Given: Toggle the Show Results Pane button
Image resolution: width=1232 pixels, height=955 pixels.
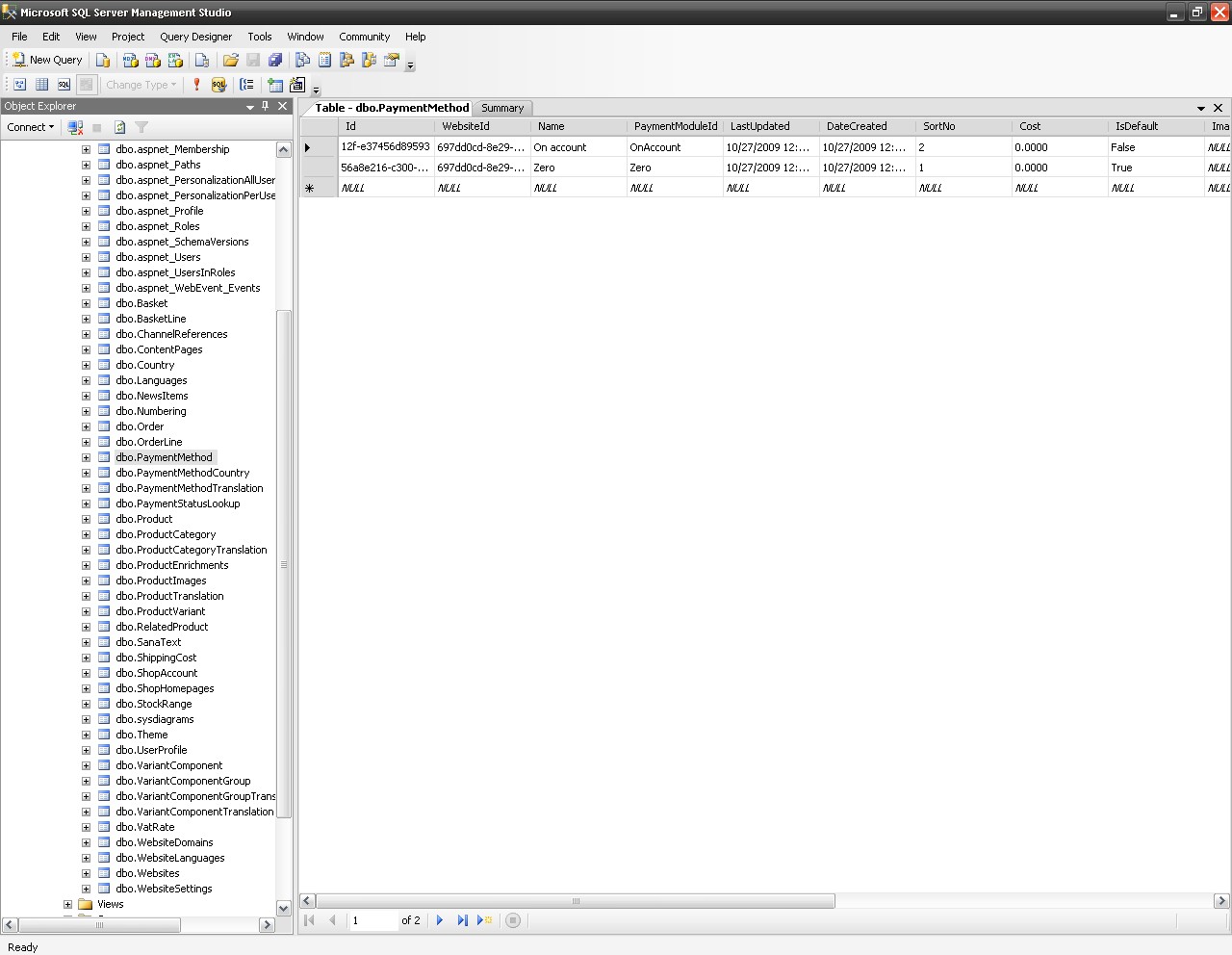Looking at the screenshot, I should tap(87, 85).
